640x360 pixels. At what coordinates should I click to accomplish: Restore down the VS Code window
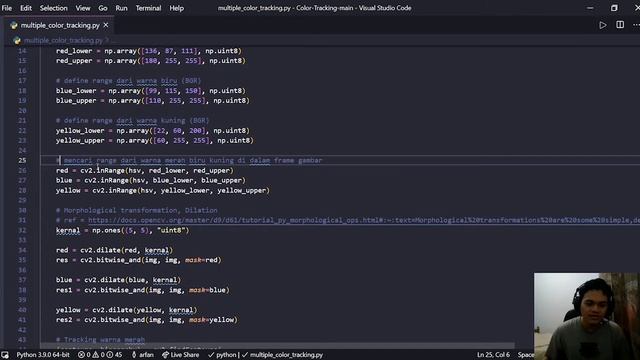point(614,8)
